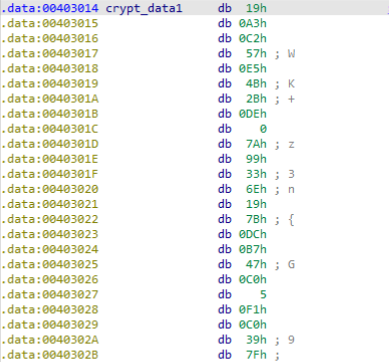This screenshot has width=389, height=362.
Task: Select byte value 0DCh
Action: coord(253,234)
